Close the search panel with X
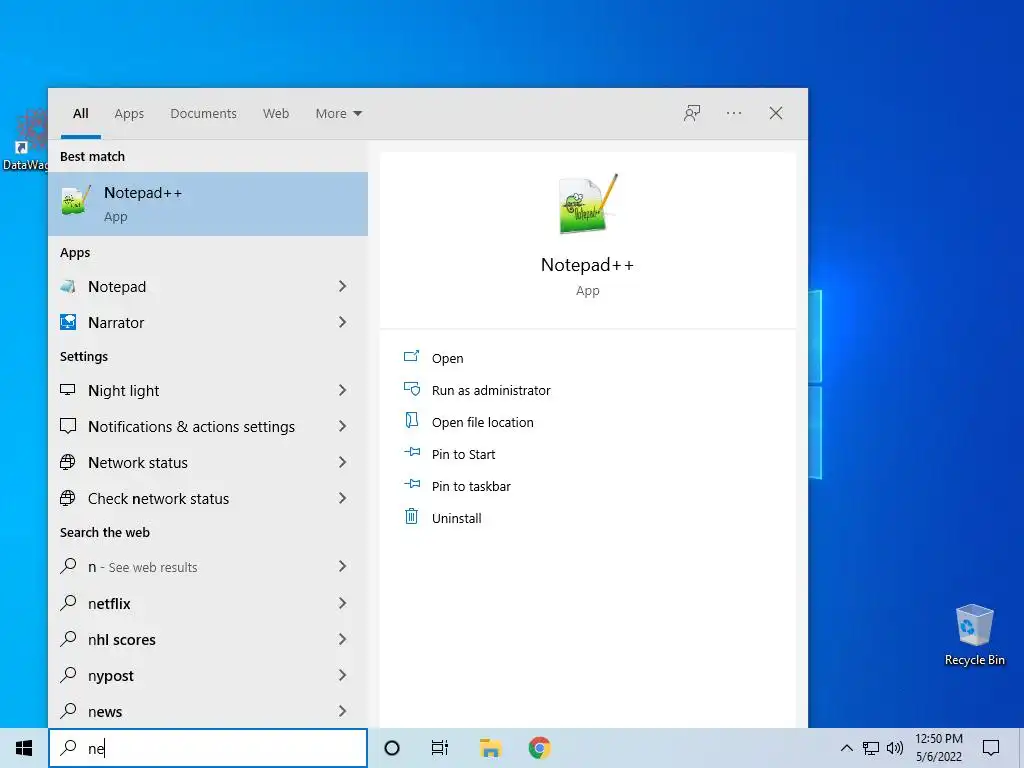 pyautogui.click(x=775, y=113)
